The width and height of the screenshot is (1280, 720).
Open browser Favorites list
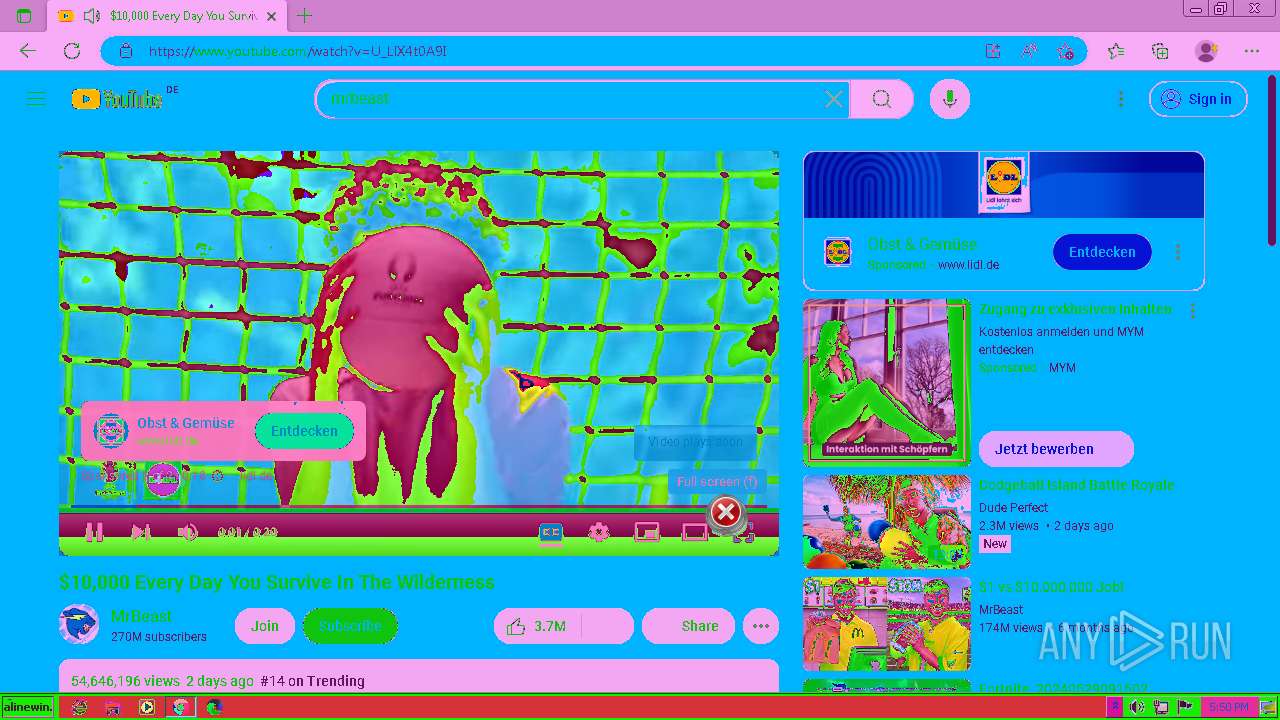[x=1116, y=51]
